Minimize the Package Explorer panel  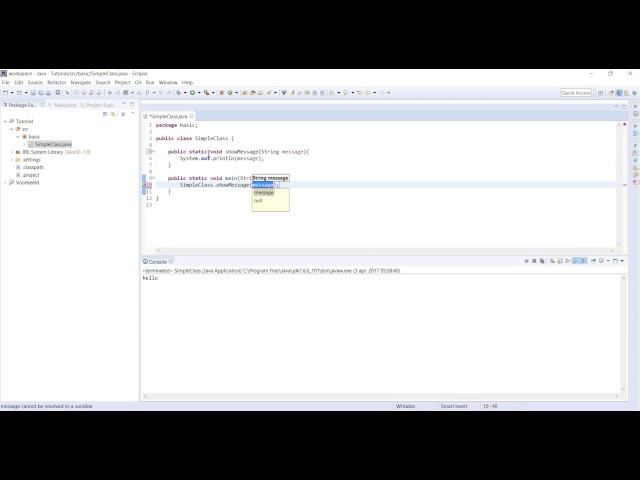pyautogui.click(x=124, y=104)
